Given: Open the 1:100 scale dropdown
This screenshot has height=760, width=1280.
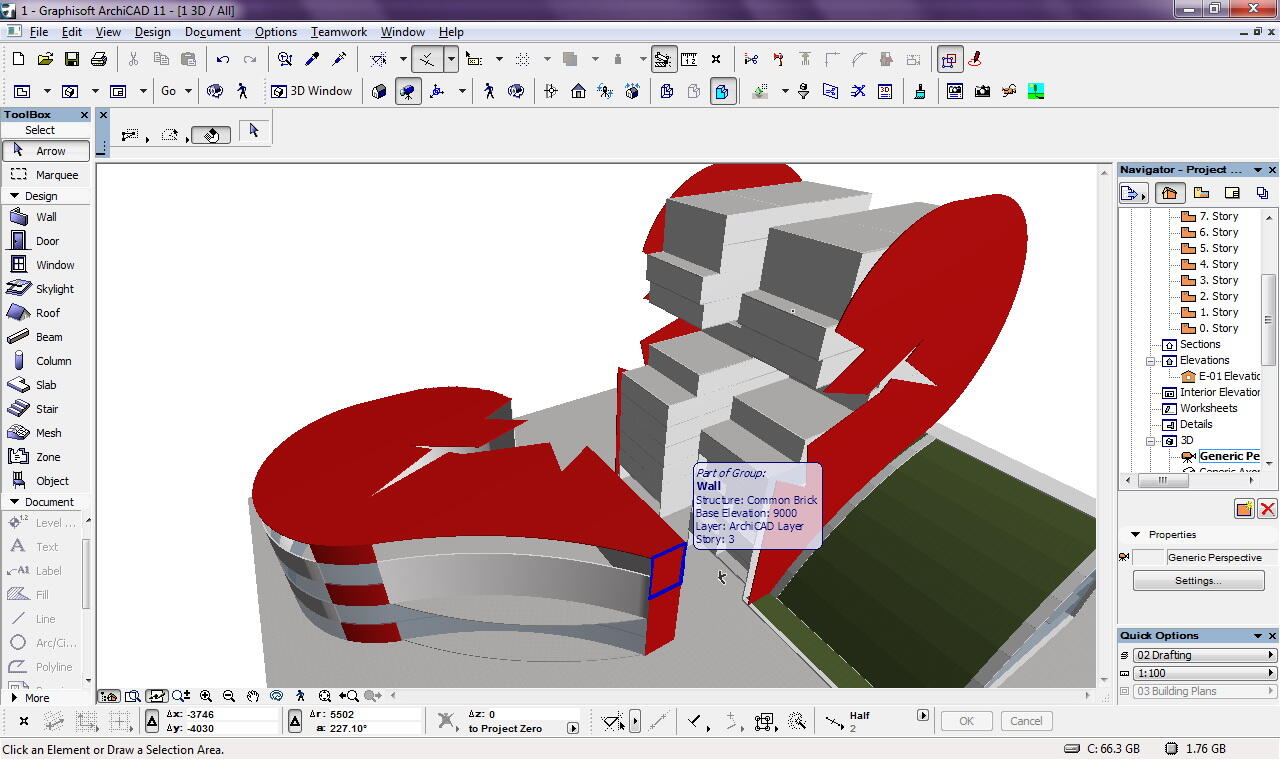Looking at the screenshot, I should (x=1204, y=673).
